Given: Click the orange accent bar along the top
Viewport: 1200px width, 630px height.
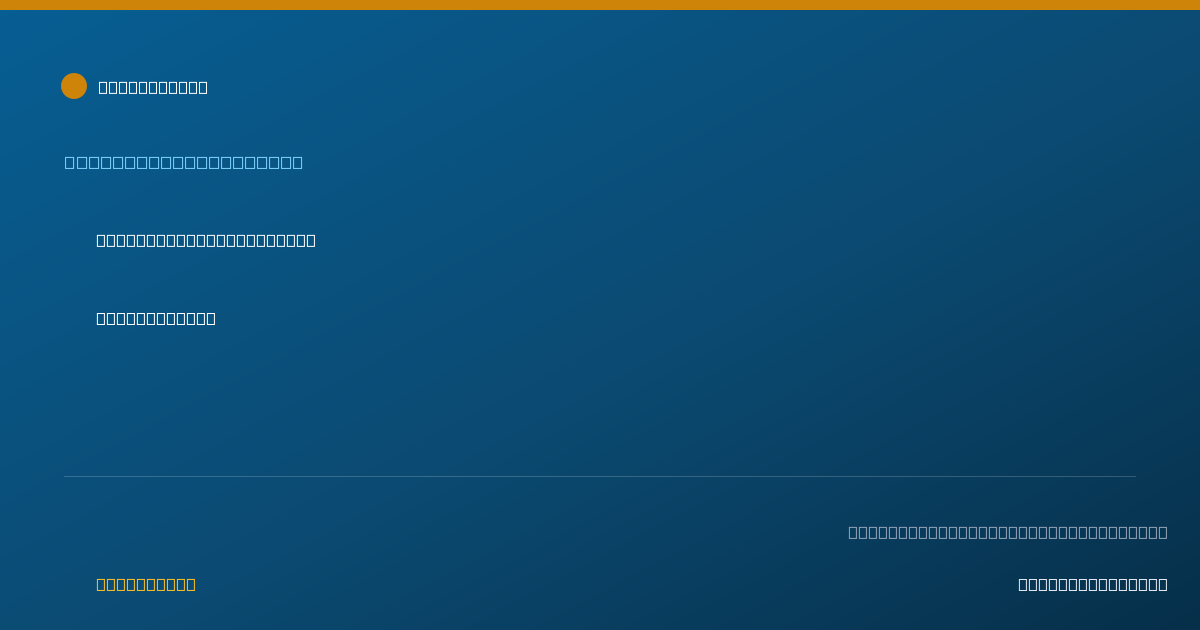Looking at the screenshot, I should coord(600,5).
